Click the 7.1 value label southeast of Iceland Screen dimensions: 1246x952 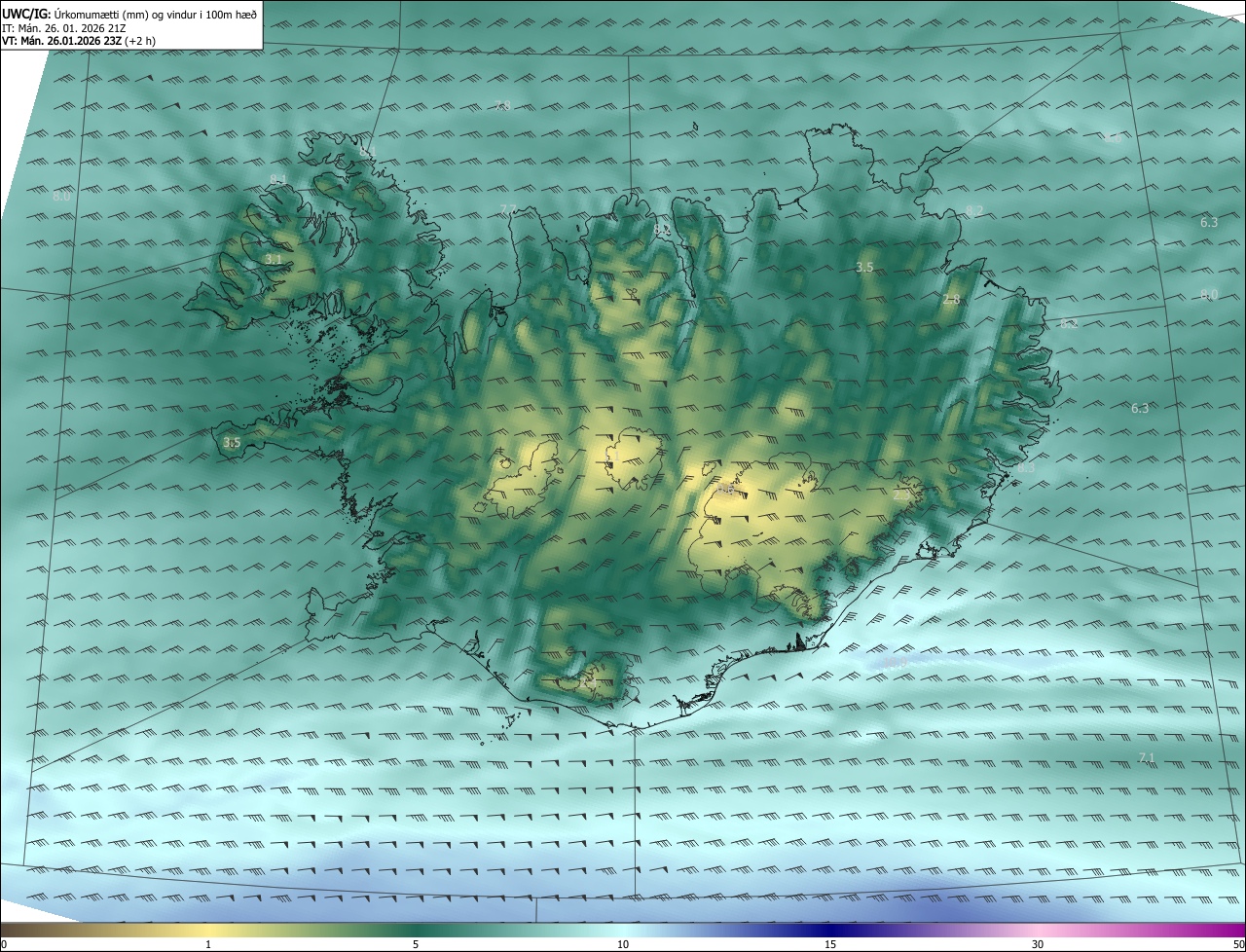click(x=1146, y=757)
